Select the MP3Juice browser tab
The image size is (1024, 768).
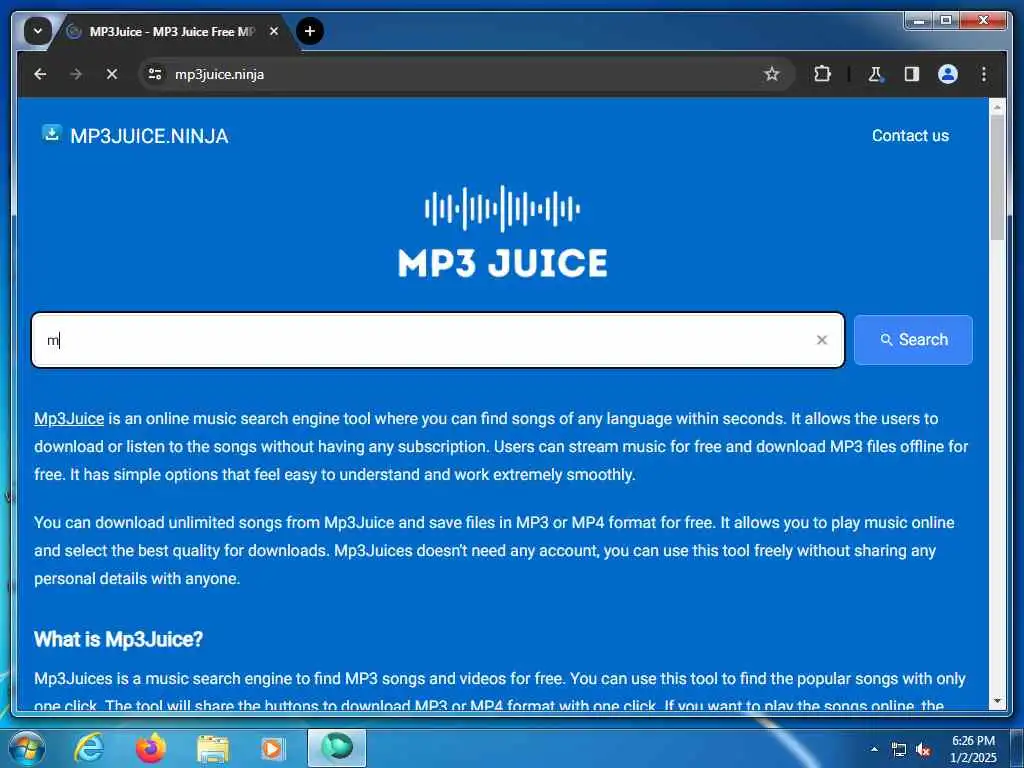(x=172, y=31)
